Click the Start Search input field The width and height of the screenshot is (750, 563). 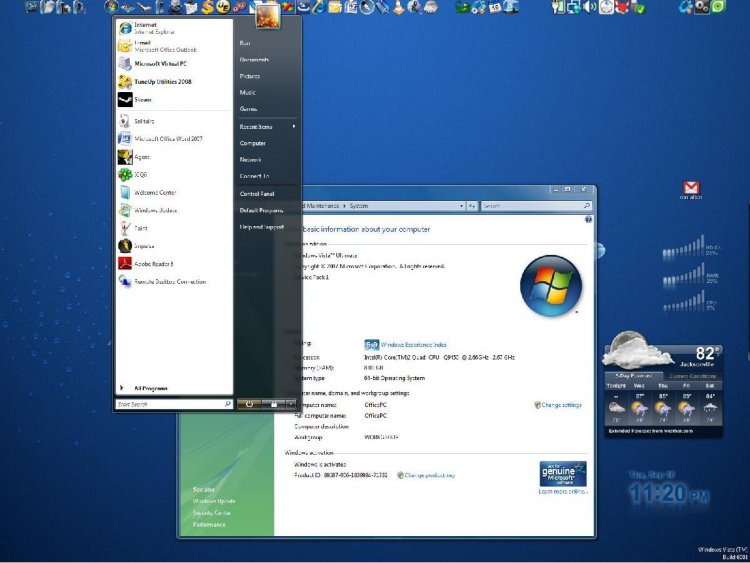coord(174,404)
